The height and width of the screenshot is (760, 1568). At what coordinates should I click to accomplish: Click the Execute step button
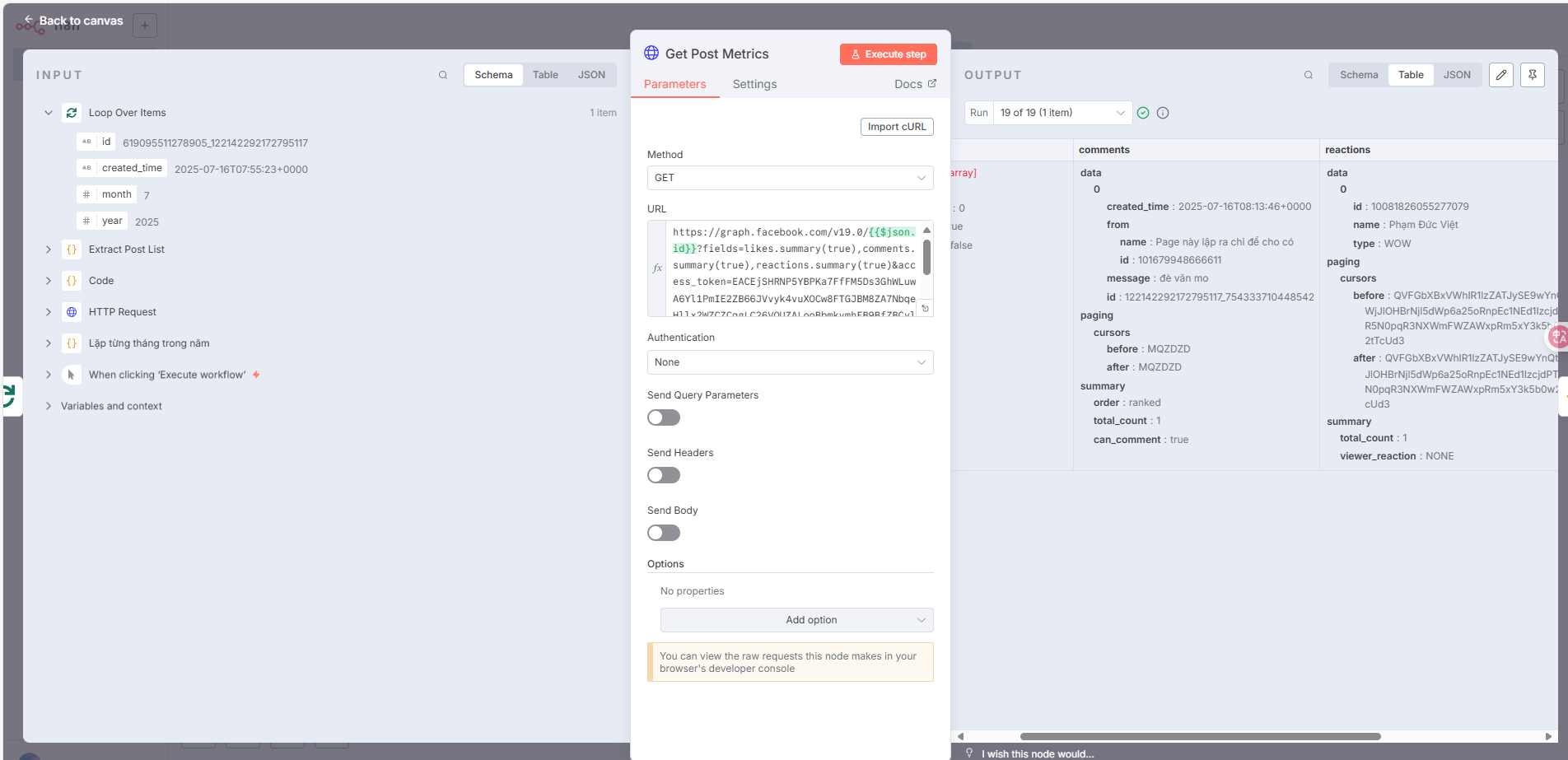click(889, 54)
